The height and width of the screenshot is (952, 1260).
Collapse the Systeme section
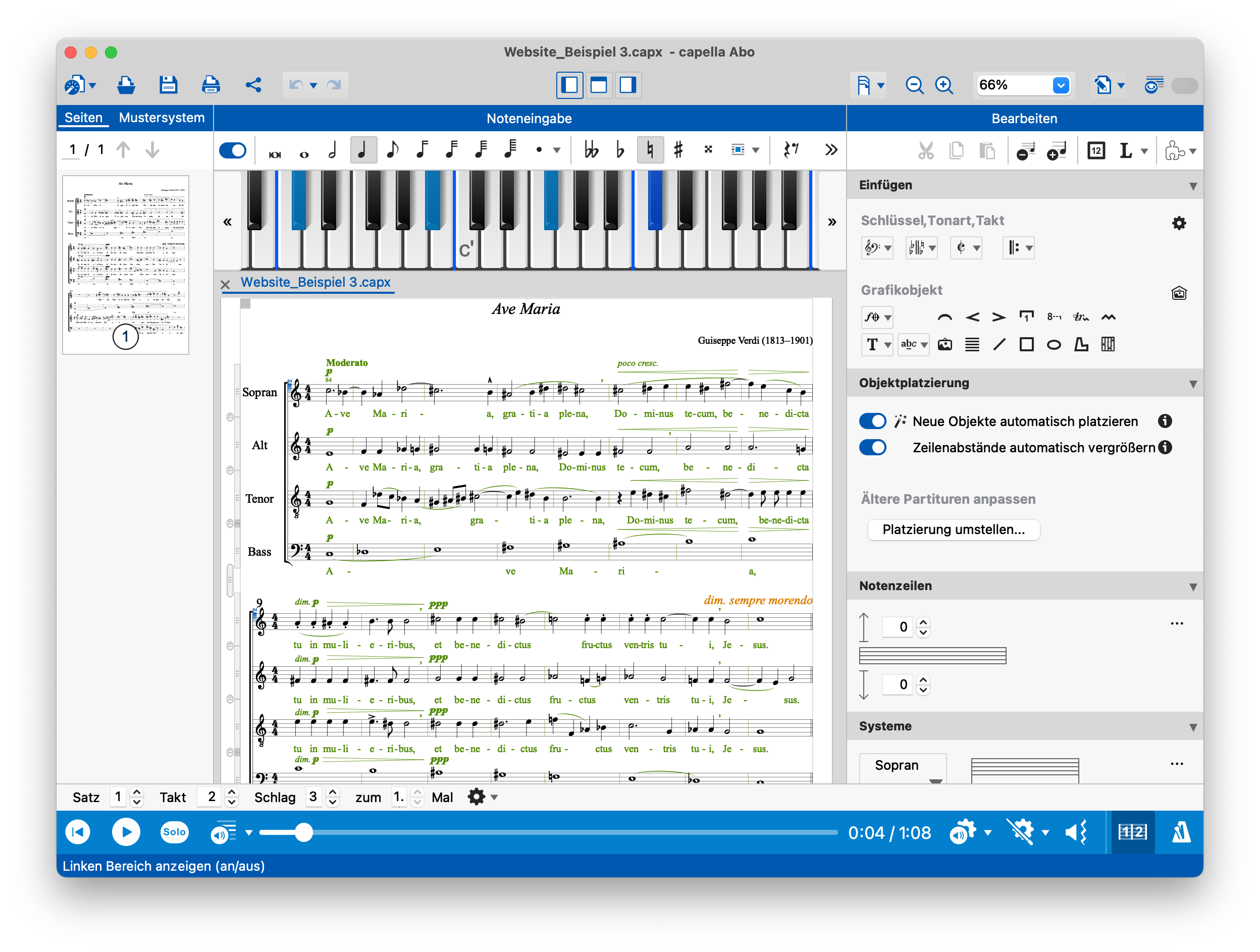1193,727
